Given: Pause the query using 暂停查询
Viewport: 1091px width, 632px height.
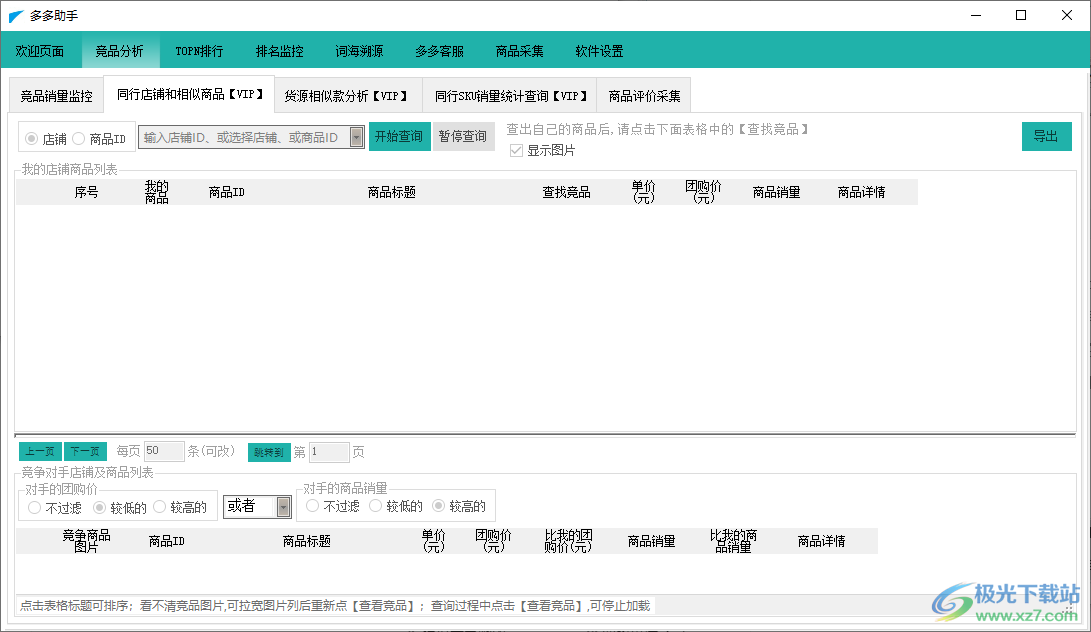Looking at the screenshot, I should point(463,136).
